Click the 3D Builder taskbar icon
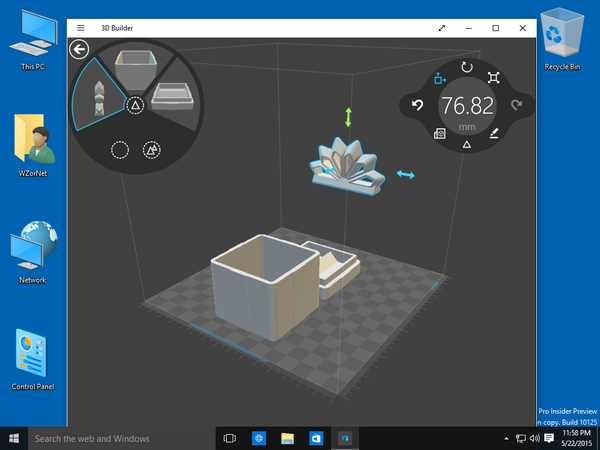 (345, 439)
